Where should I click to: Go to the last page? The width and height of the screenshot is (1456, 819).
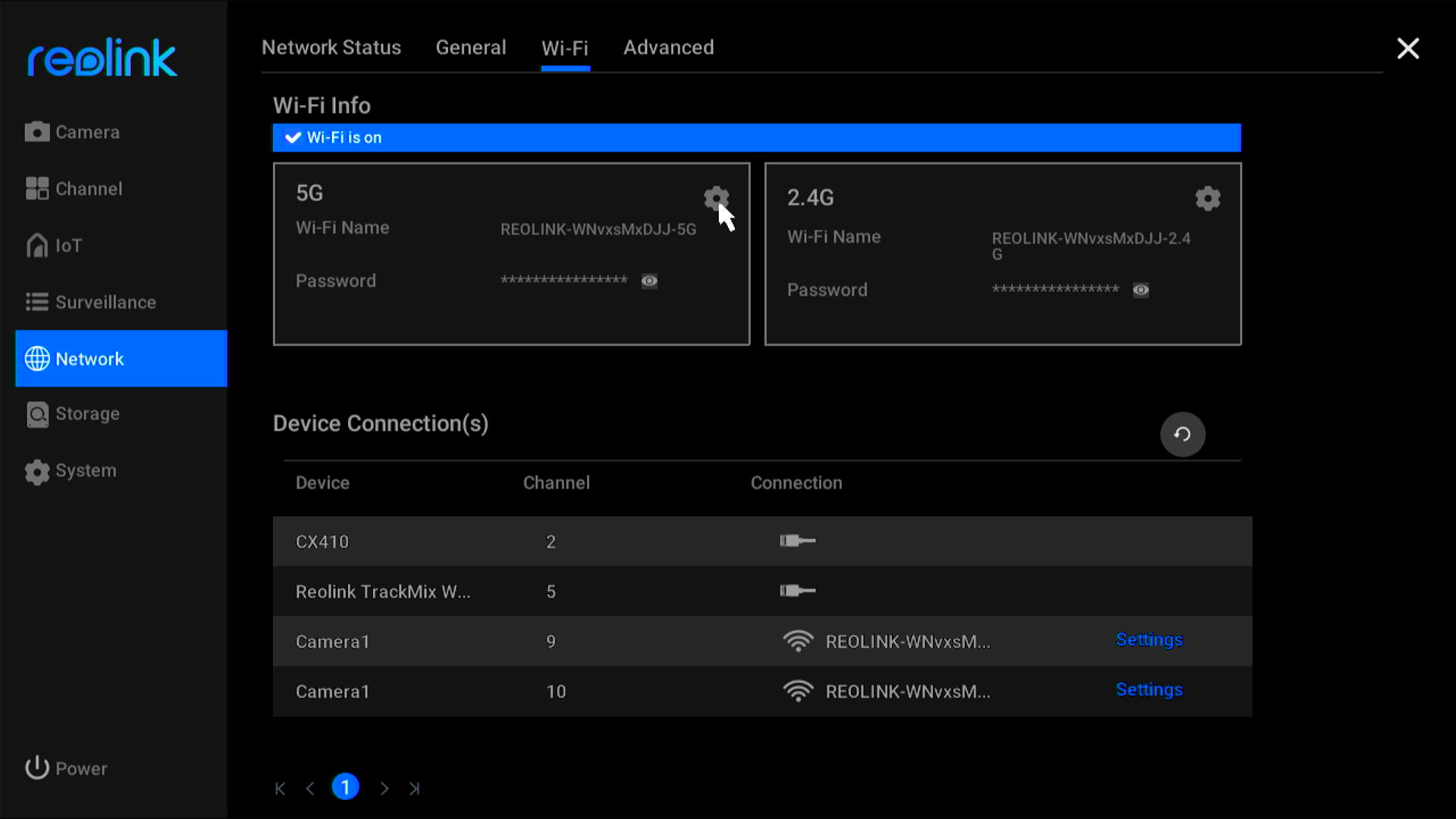(x=414, y=789)
